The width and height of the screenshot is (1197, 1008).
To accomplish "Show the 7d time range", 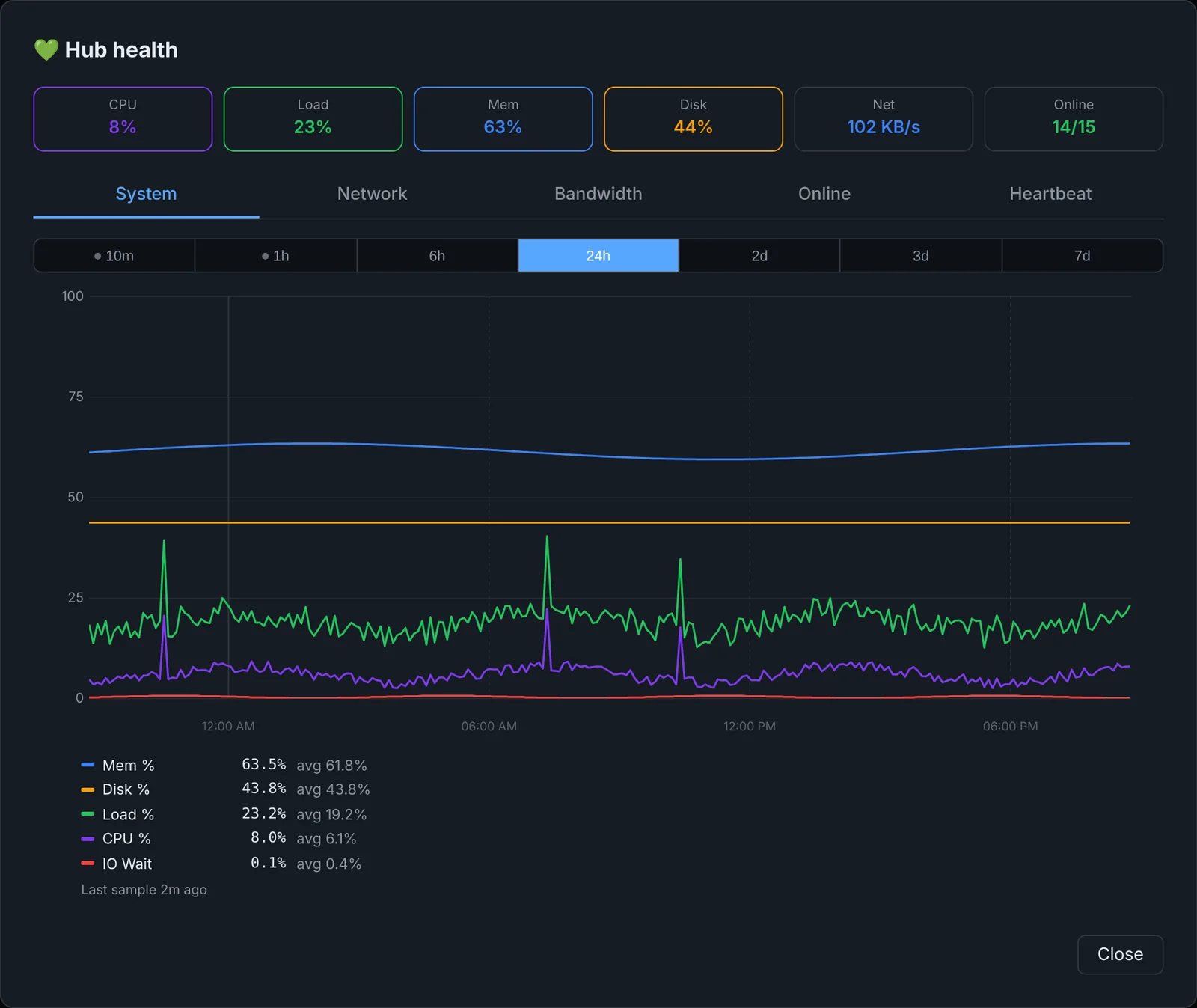I will click(1082, 256).
